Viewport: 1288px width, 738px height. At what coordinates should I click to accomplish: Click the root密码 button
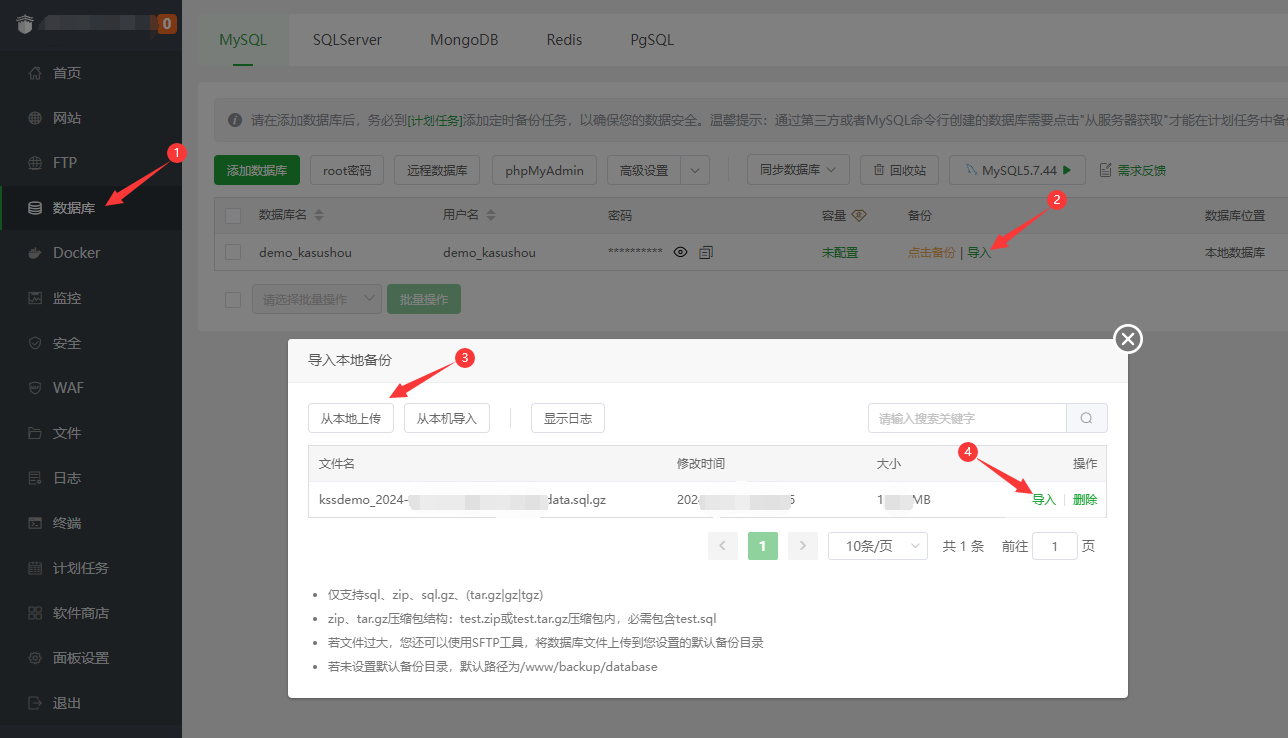coord(347,170)
